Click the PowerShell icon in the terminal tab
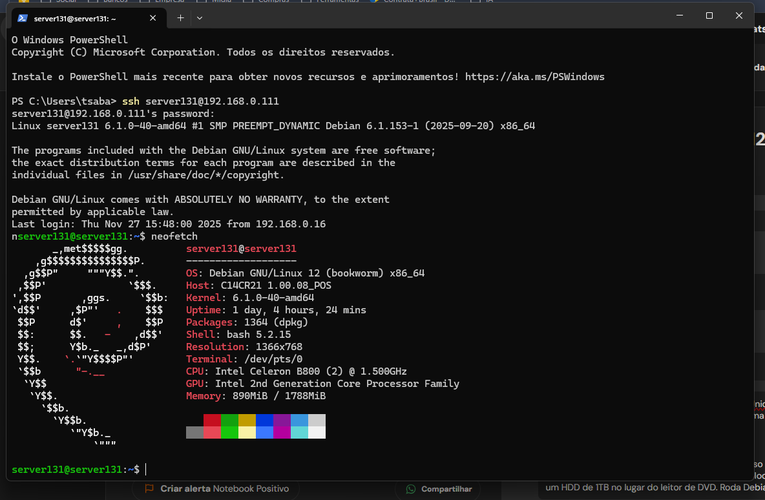The height and width of the screenshot is (500, 765). tap(21, 17)
